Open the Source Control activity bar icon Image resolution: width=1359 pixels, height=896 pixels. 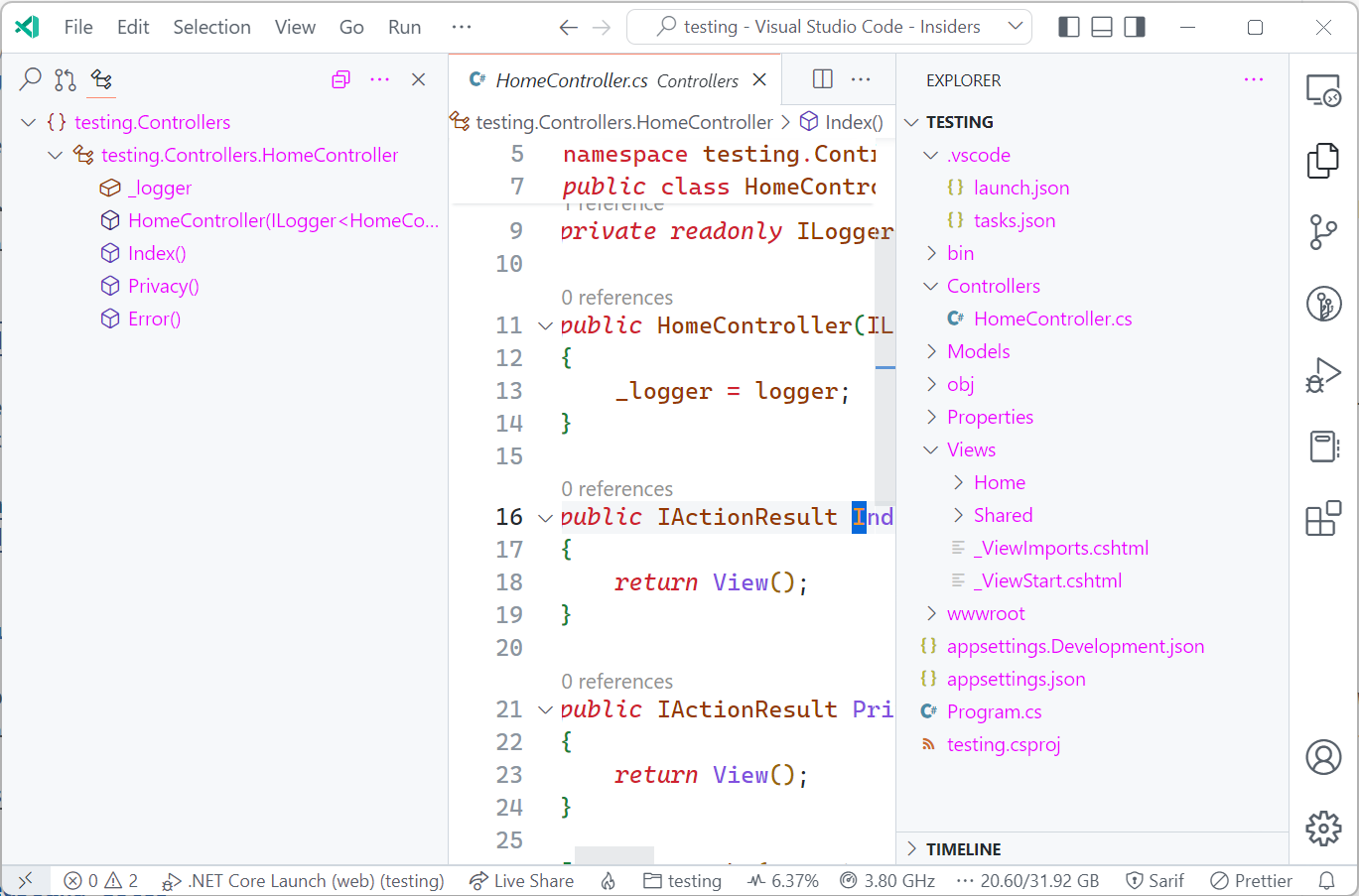(x=1323, y=233)
